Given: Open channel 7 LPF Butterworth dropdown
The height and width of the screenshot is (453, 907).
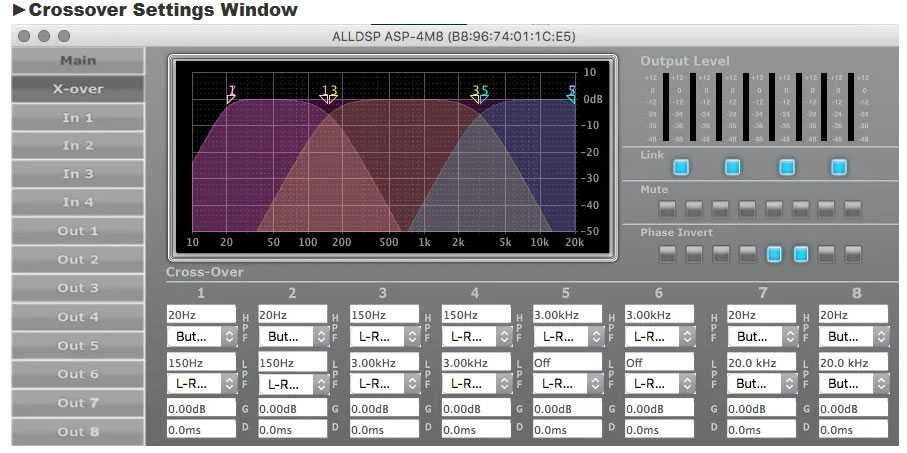Looking at the screenshot, I should coord(762,384).
